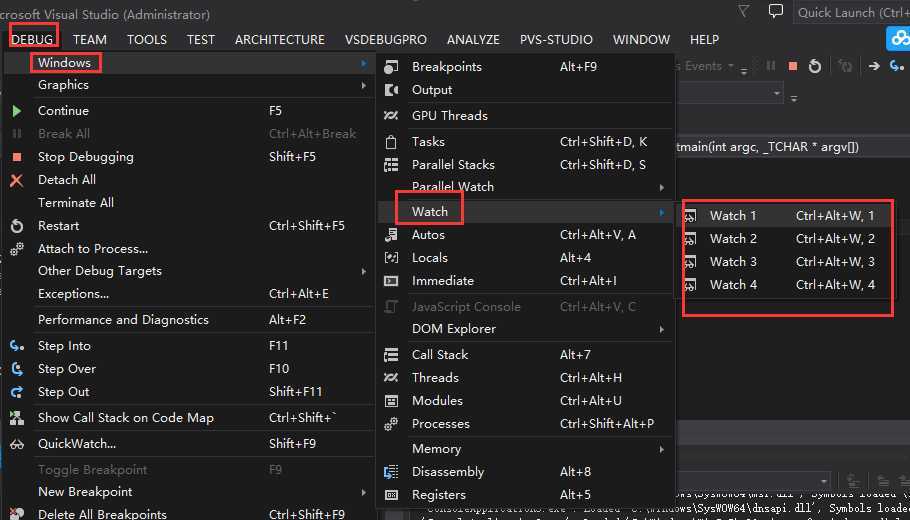Expand the Windows submenu arrow

[x=364, y=63]
